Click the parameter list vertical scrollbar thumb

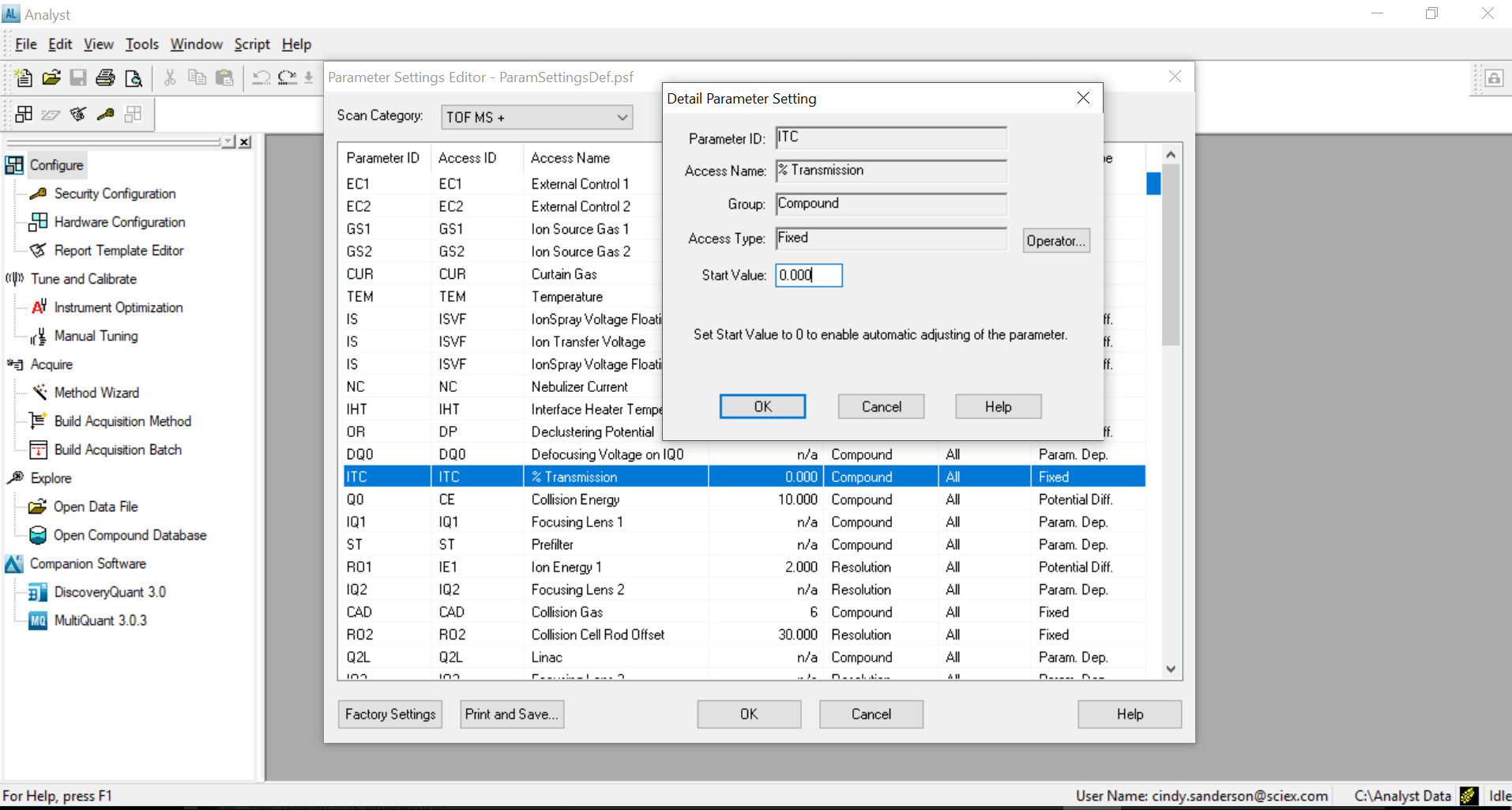pyautogui.click(x=1170, y=253)
